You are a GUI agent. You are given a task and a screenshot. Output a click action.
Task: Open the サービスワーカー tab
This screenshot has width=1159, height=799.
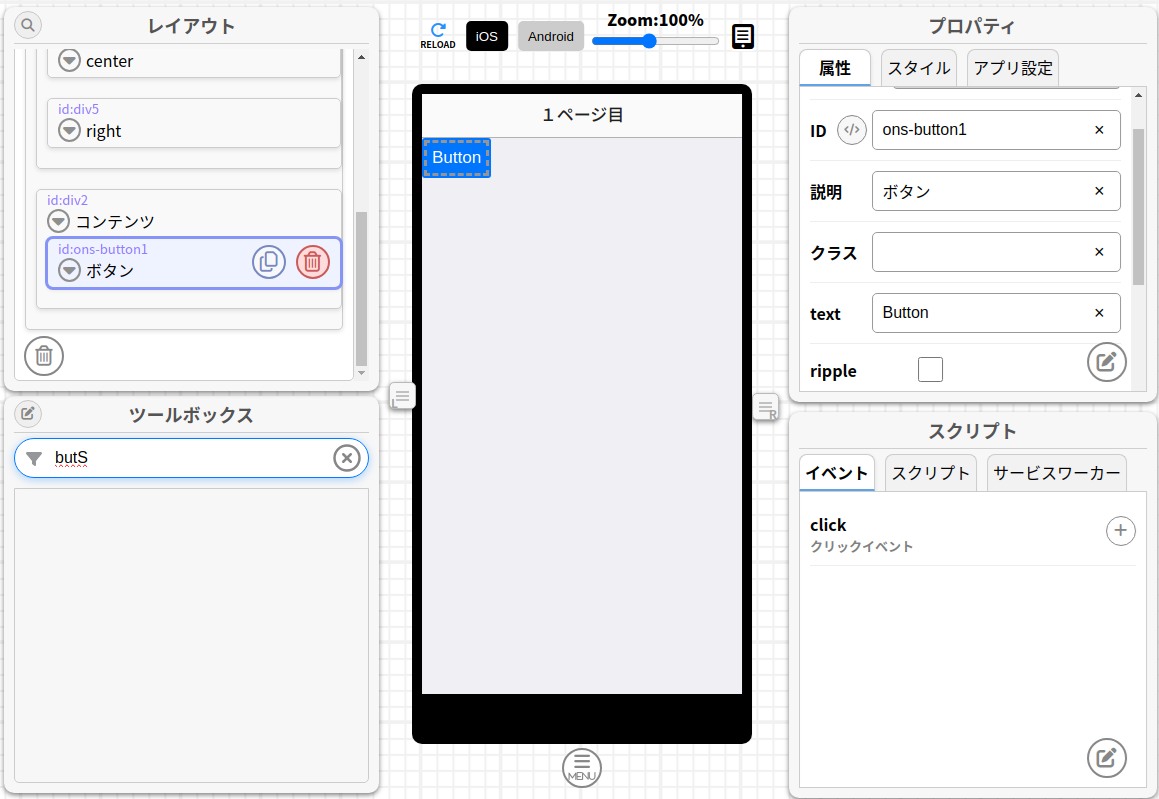coord(1056,472)
